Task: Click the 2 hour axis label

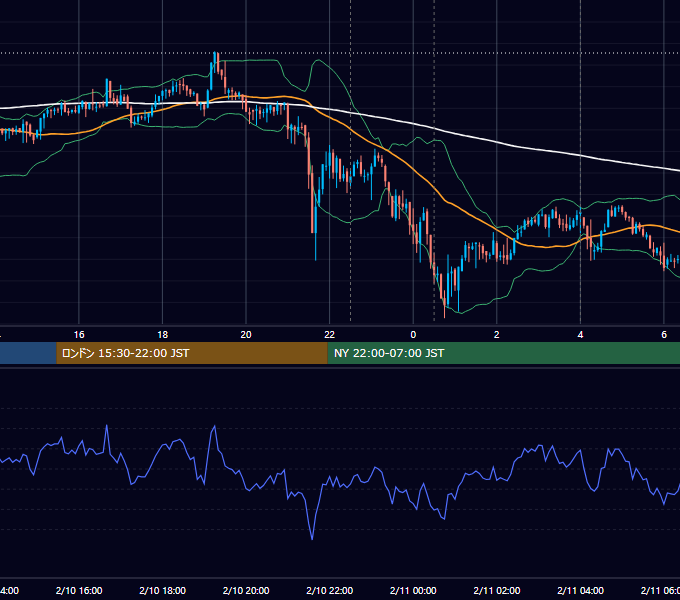Action: click(x=497, y=335)
